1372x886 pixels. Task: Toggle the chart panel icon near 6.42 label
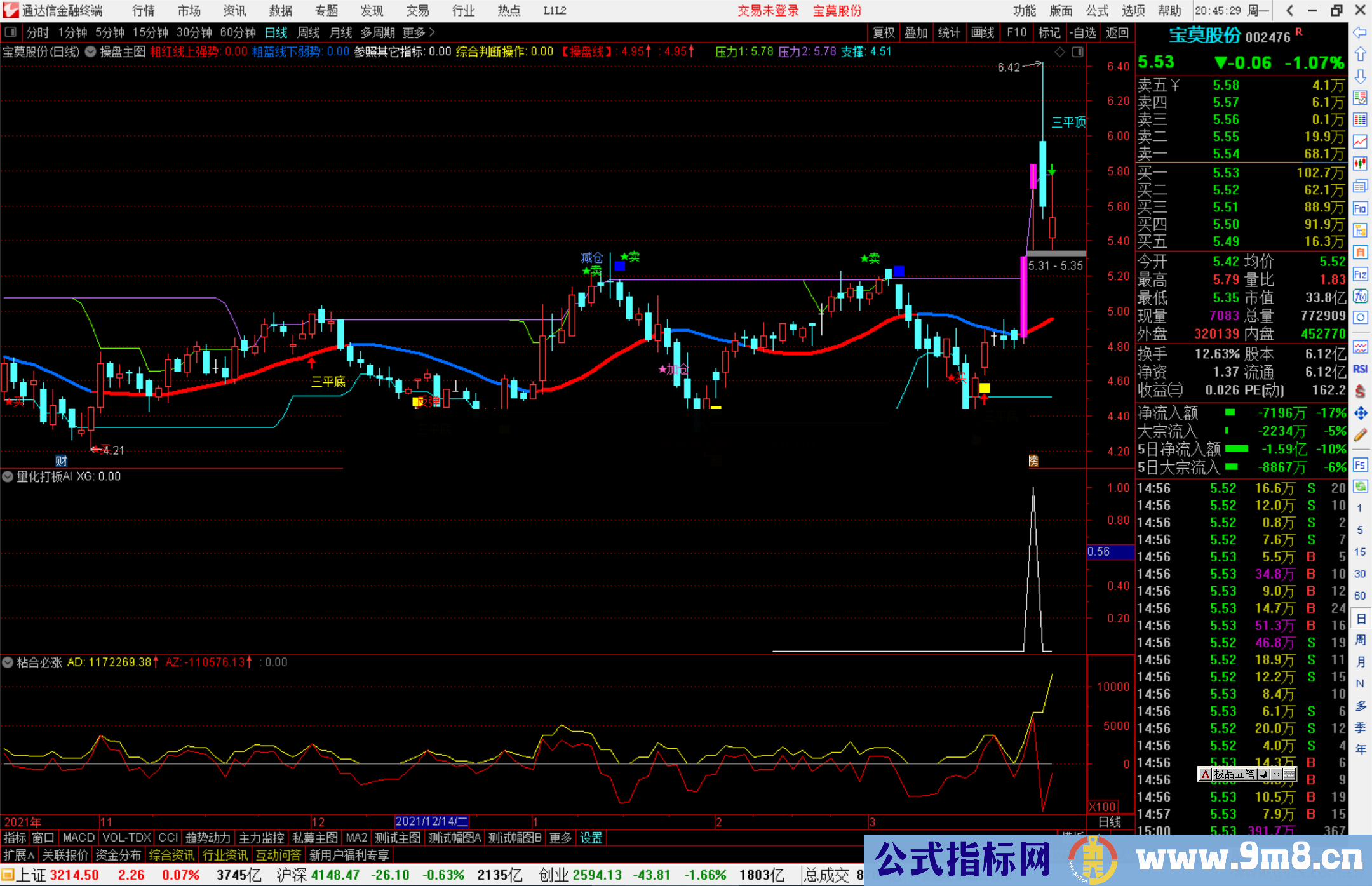click(1077, 52)
